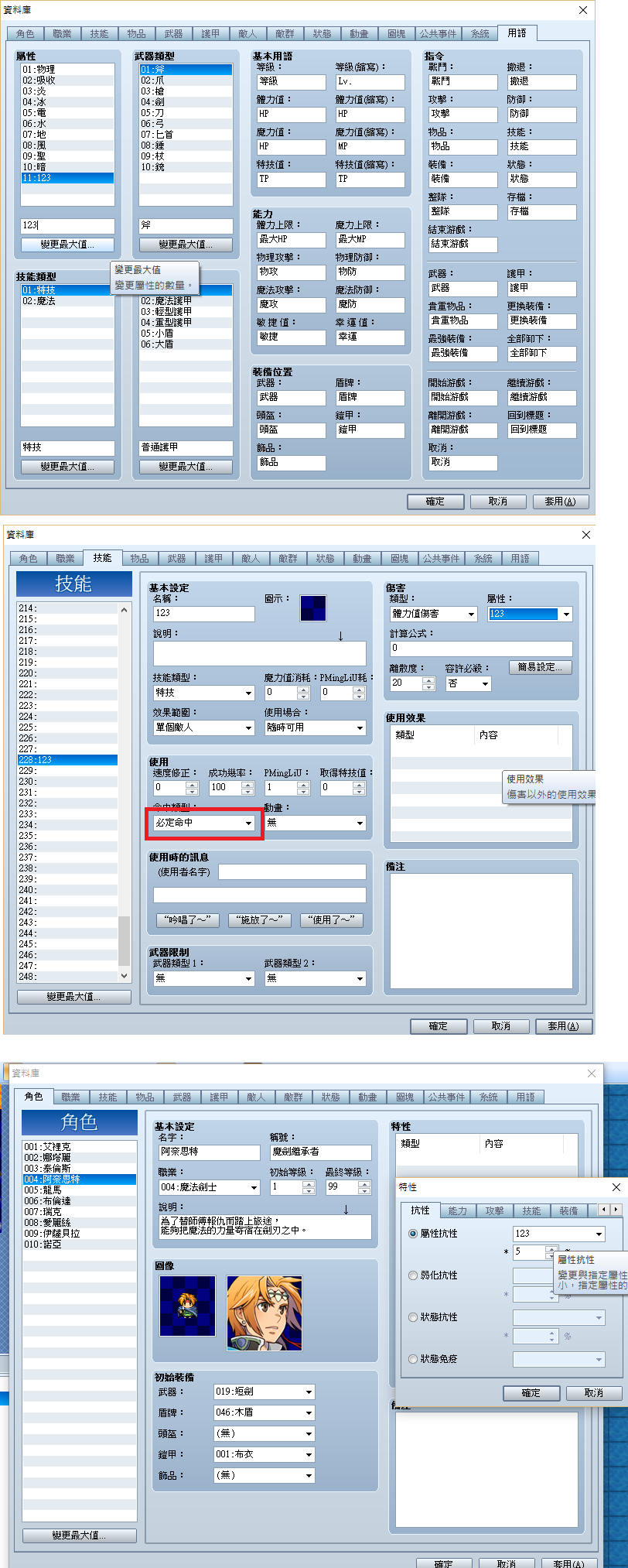Click 確定 in the 特性 dialog

[531, 1392]
